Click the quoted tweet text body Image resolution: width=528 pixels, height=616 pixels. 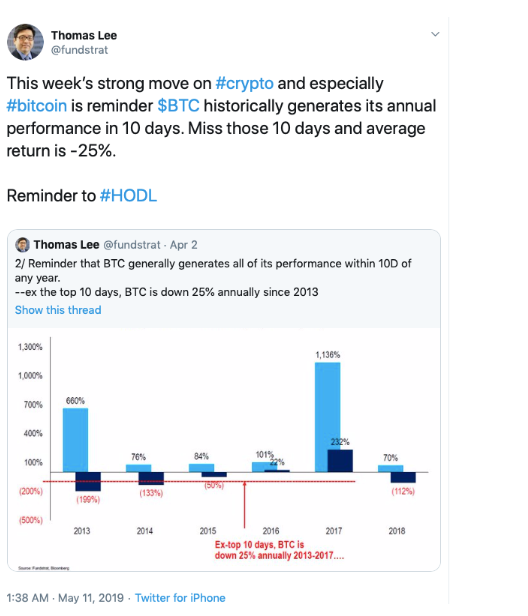click(213, 278)
